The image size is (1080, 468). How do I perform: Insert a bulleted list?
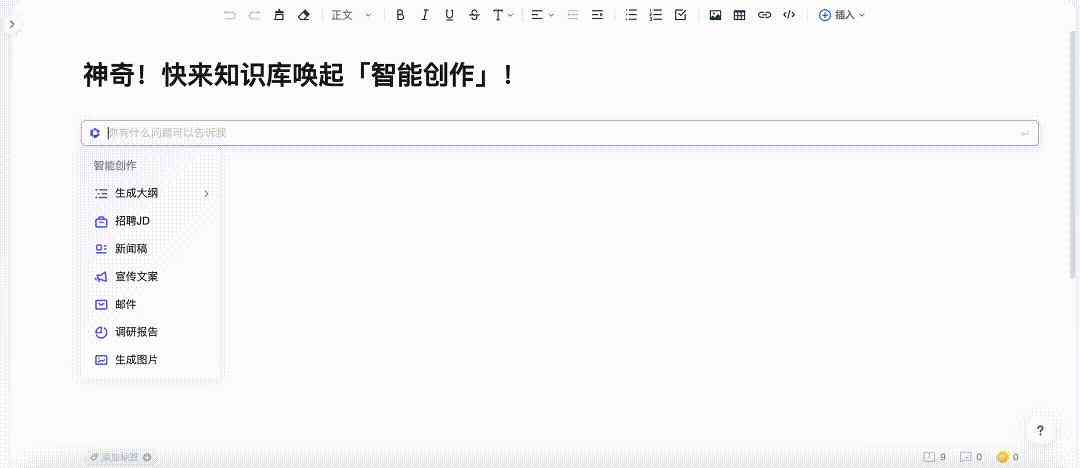[631, 14]
